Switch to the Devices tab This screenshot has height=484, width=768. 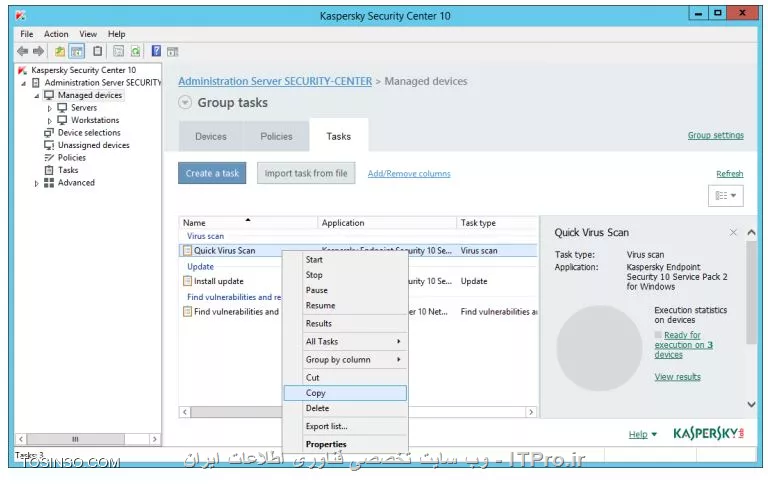211,137
